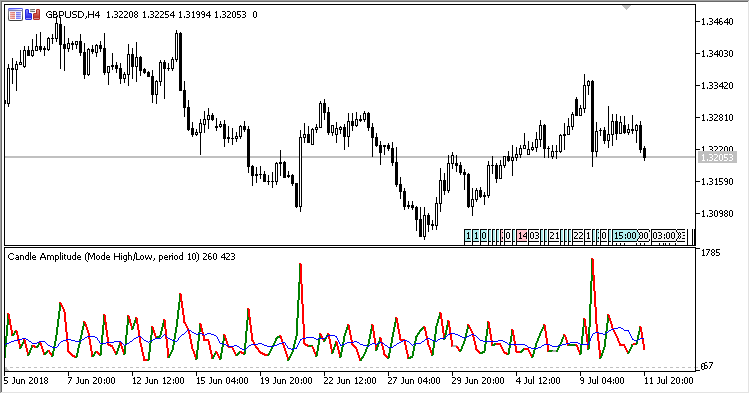
Task: Click the 29 Jun 20:00 time label
Action: (479, 381)
